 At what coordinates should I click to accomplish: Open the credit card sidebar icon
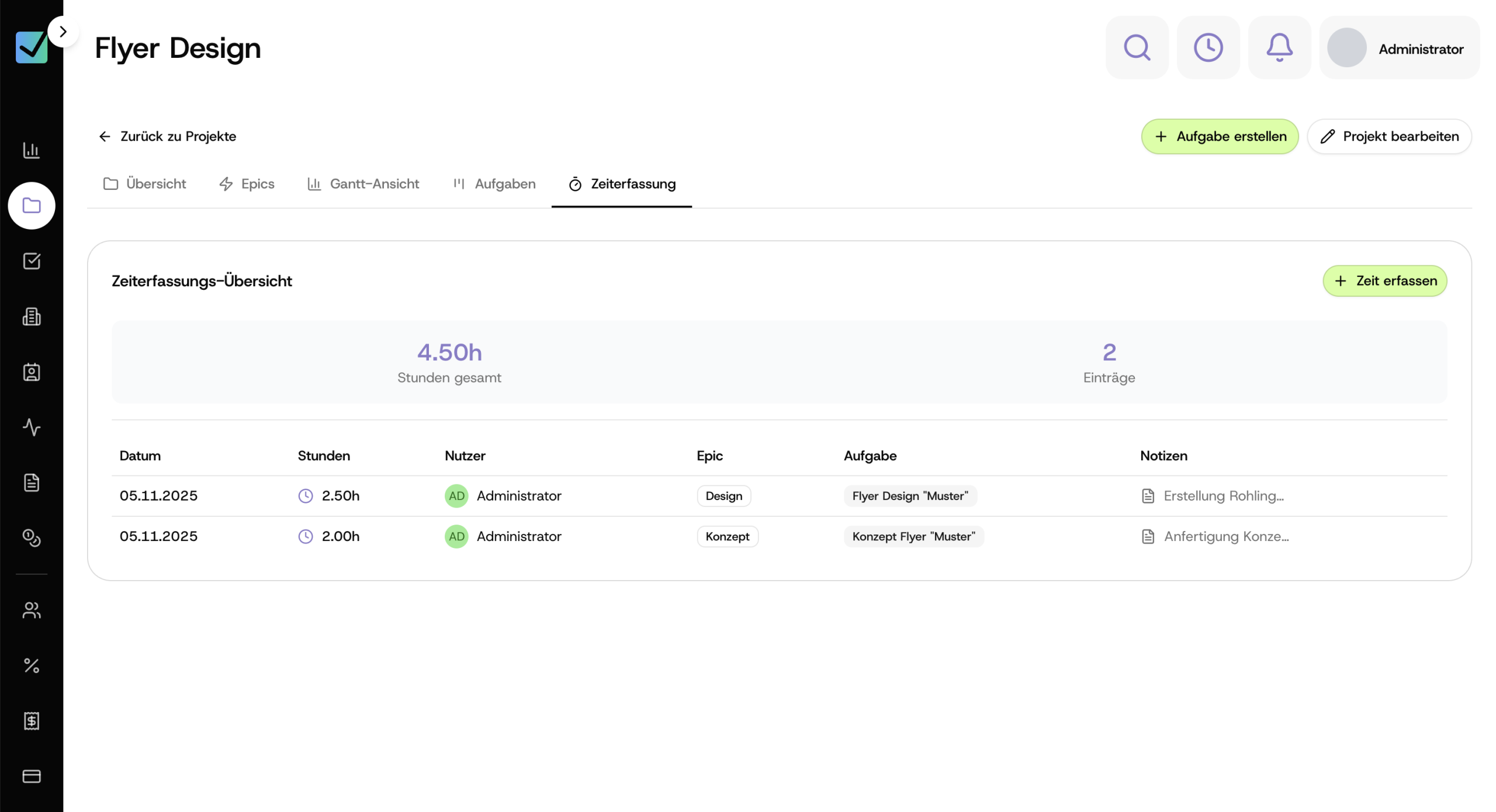pyautogui.click(x=32, y=776)
